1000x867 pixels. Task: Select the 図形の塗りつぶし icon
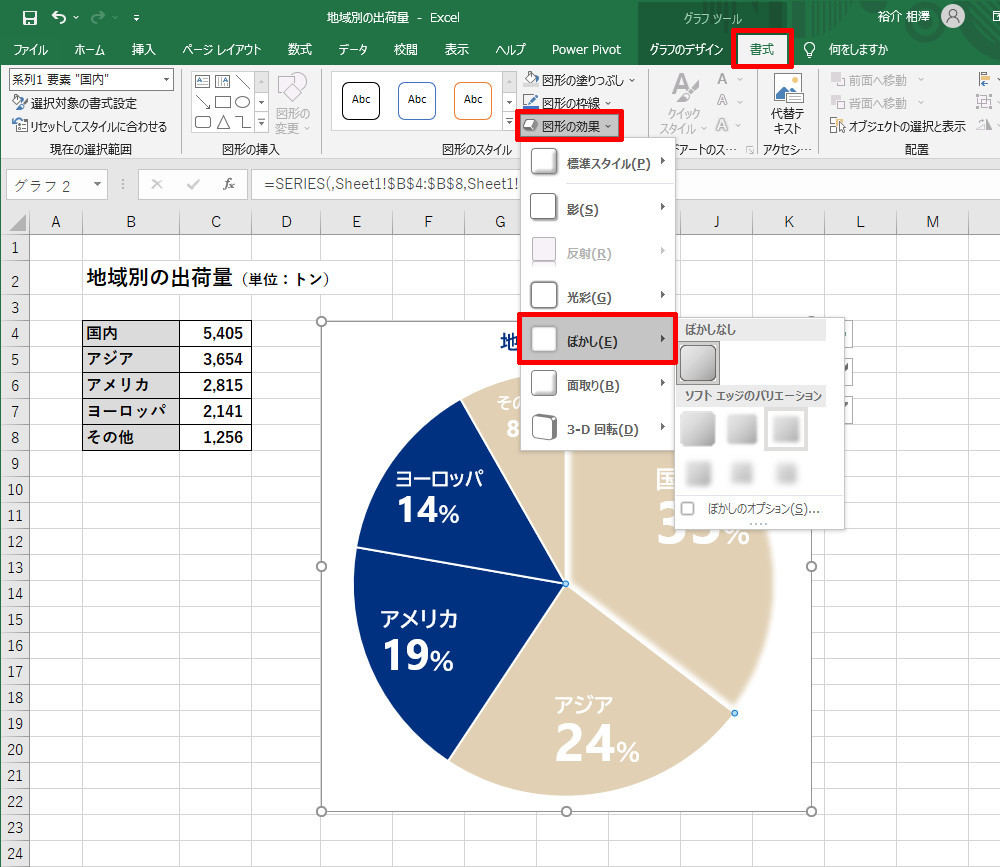point(530,77)
